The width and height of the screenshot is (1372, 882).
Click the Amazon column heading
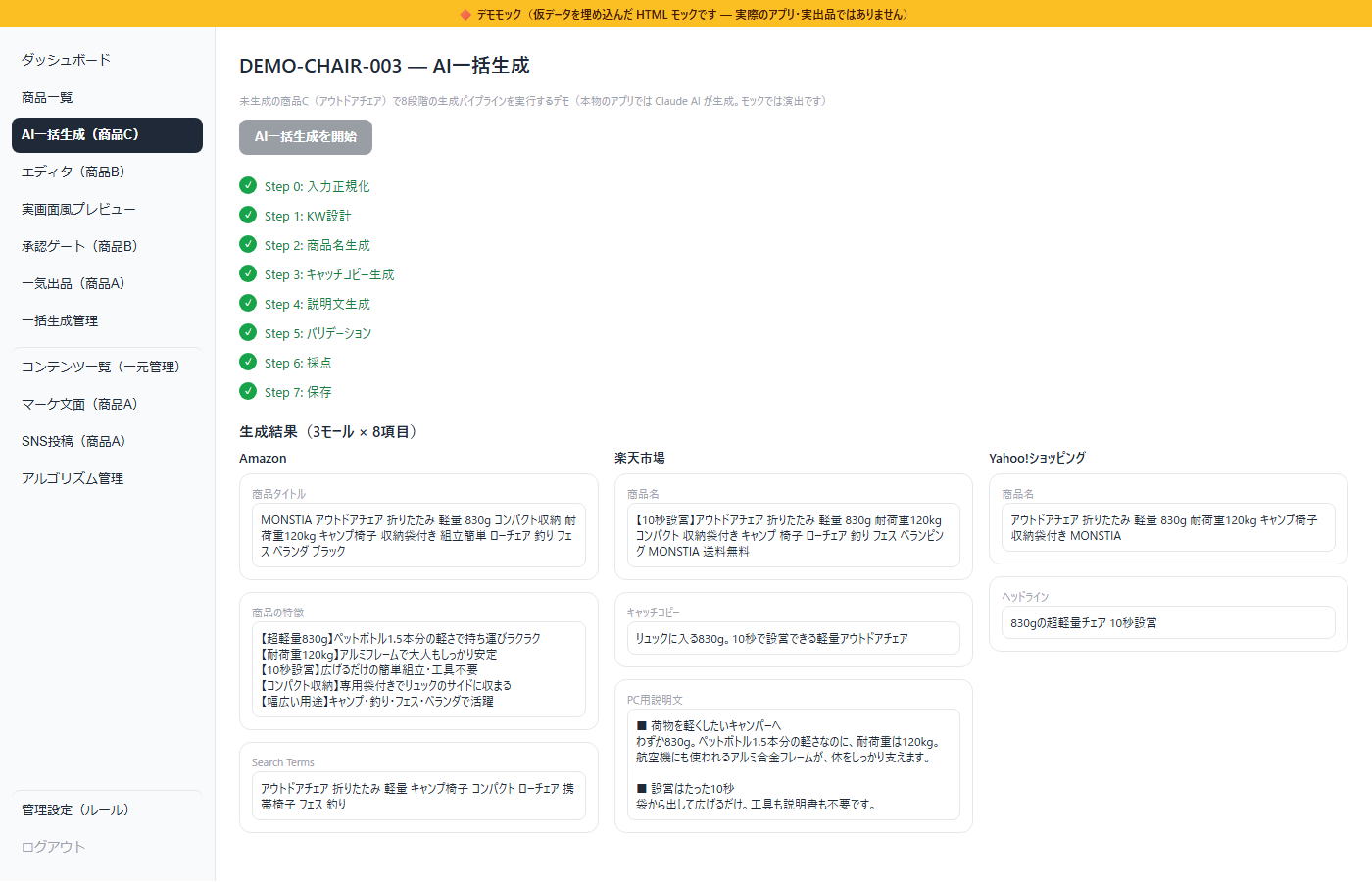(x=263, y=459)
